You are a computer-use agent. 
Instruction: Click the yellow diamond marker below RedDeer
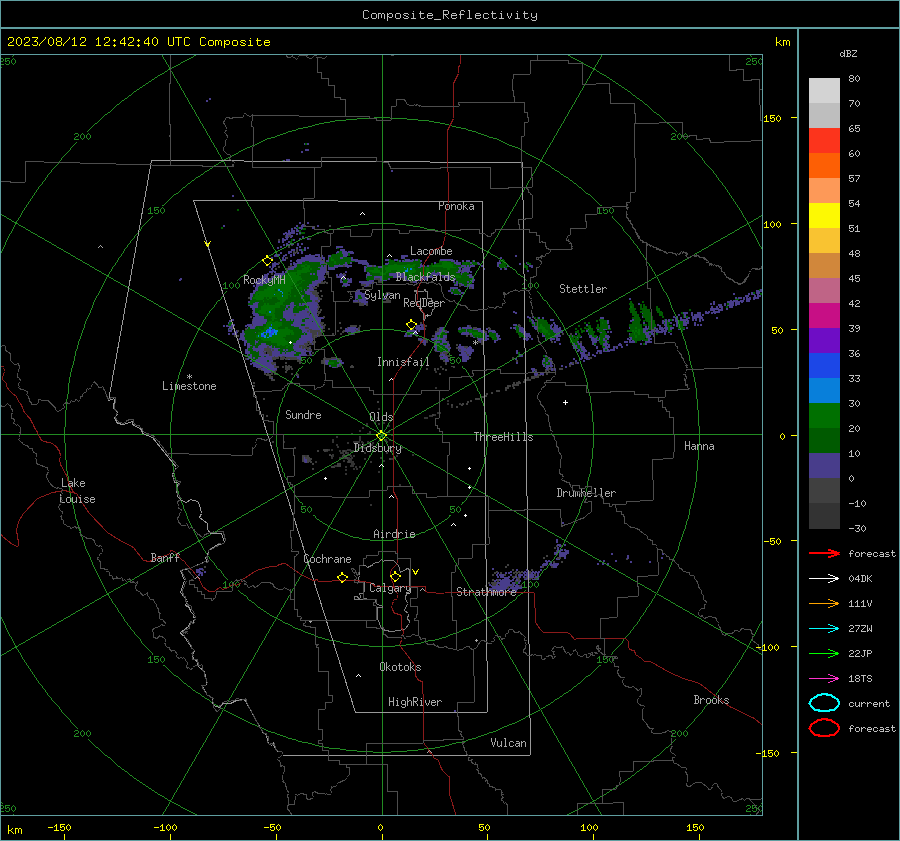[411, 325]
